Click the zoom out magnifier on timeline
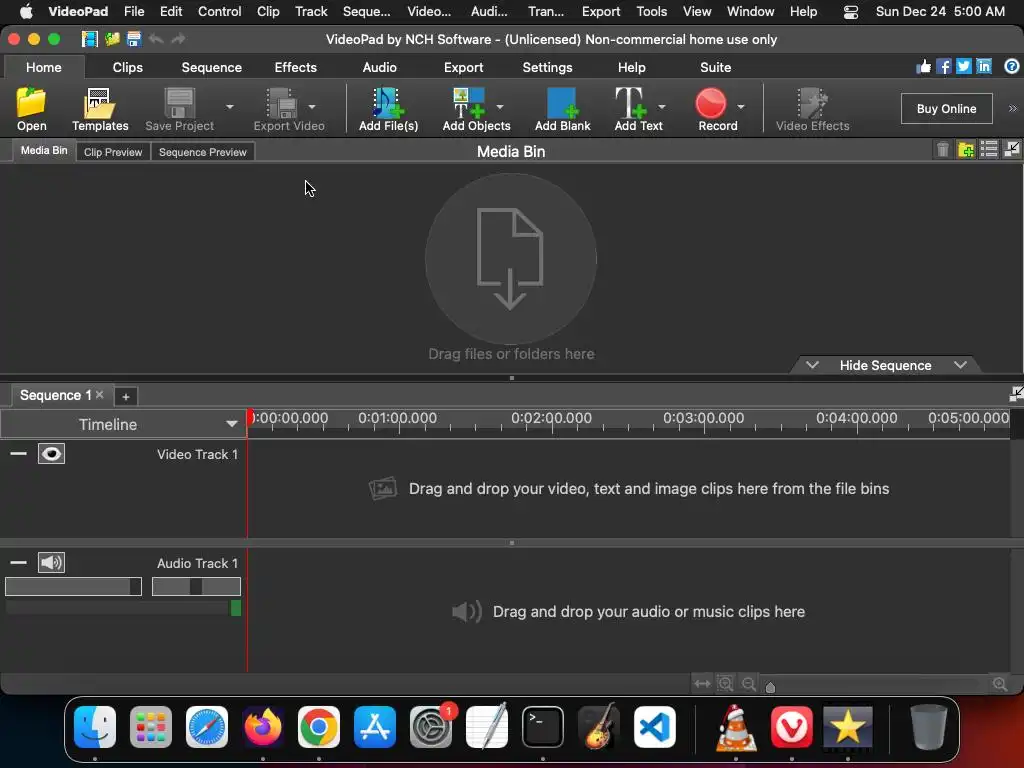Screen dimensions: 1024x768 [x=749, y=684]
